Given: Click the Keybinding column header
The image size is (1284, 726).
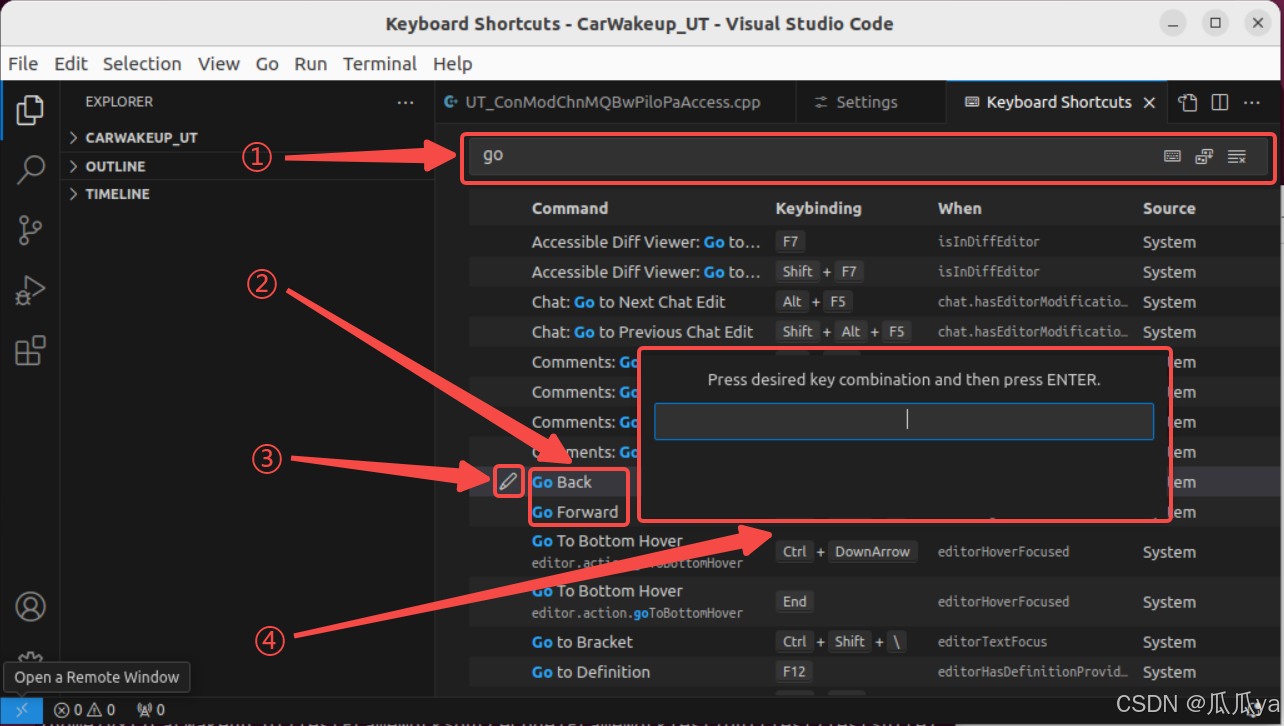Looking at the screenshot, I should click(x=818, y=208).
